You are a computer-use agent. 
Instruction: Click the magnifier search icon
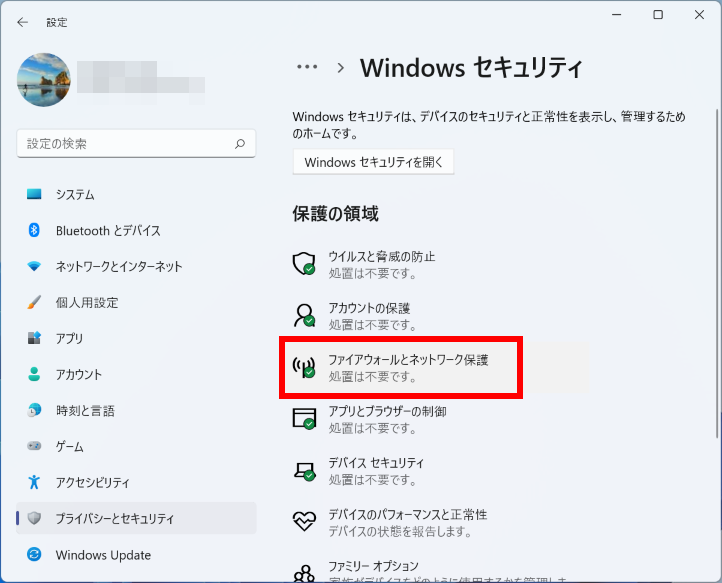coord(240,144)
